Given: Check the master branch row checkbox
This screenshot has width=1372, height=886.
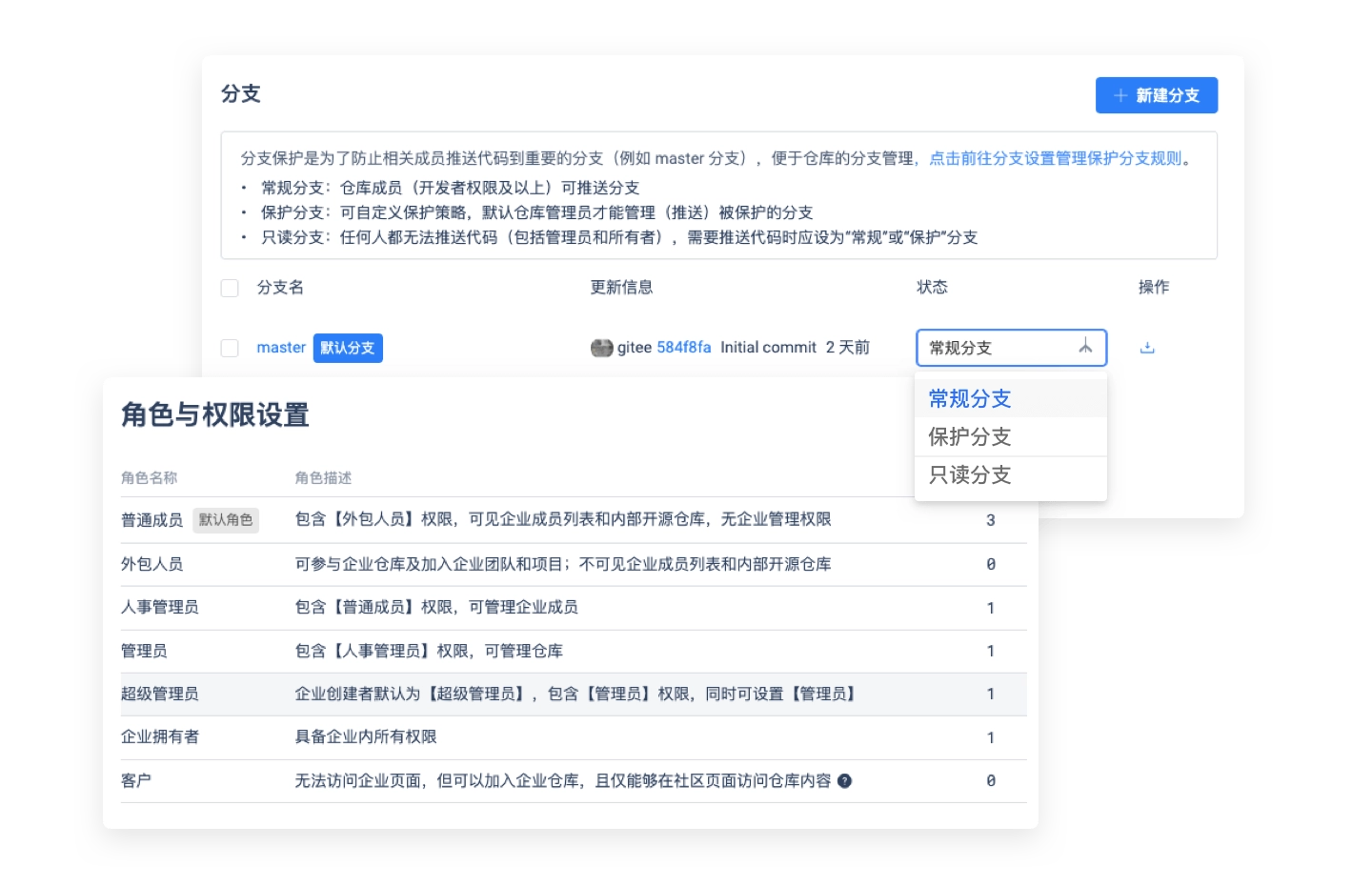Looking at the screenshot, I should pyautogui.click(x=230, y=348).
